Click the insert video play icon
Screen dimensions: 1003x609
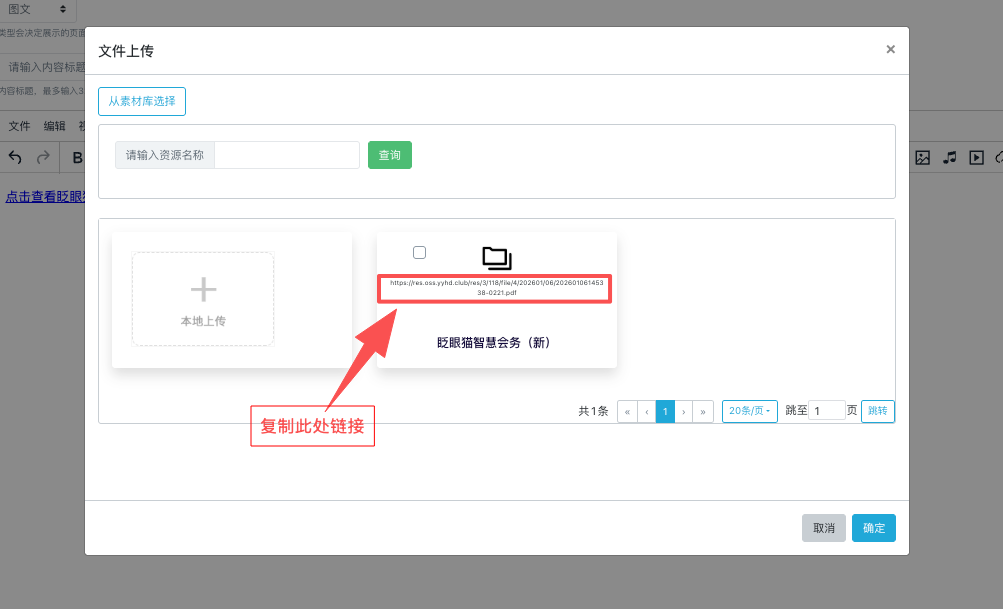[977, 158]
